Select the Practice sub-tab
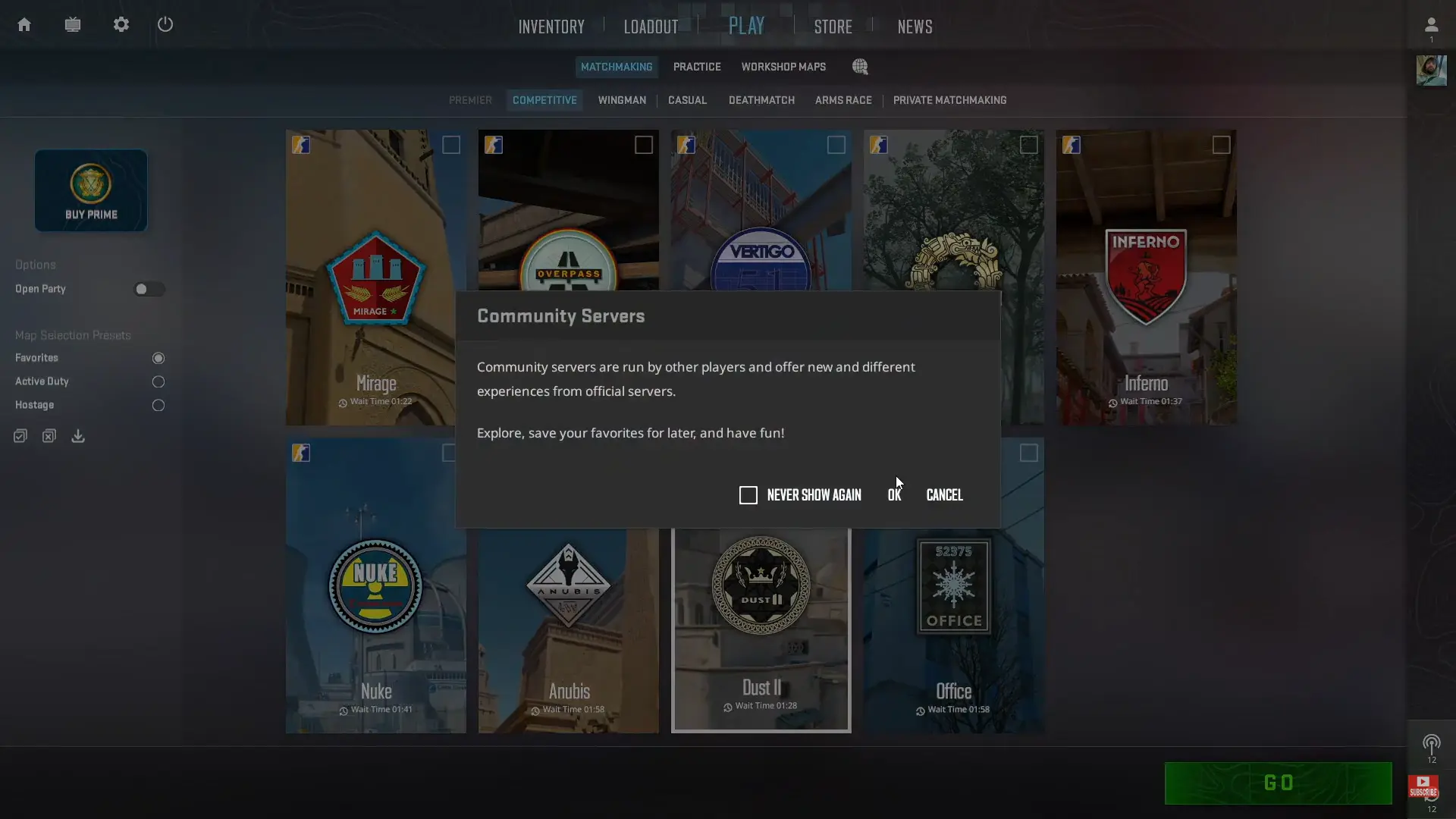The width and height of the screenshot is (1456, 819). [x=697, y=67]
